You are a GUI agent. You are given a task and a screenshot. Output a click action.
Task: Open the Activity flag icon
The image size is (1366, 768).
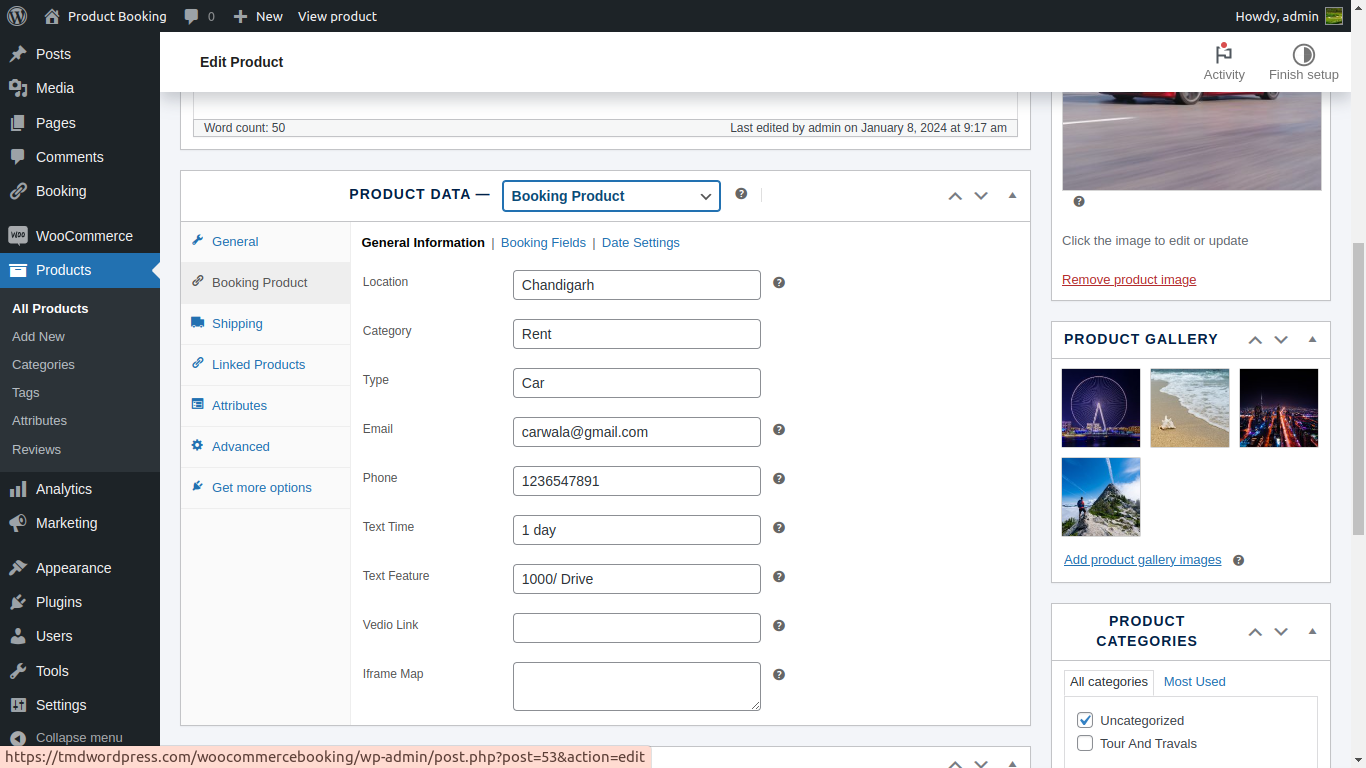click(x=1224, y=54)
